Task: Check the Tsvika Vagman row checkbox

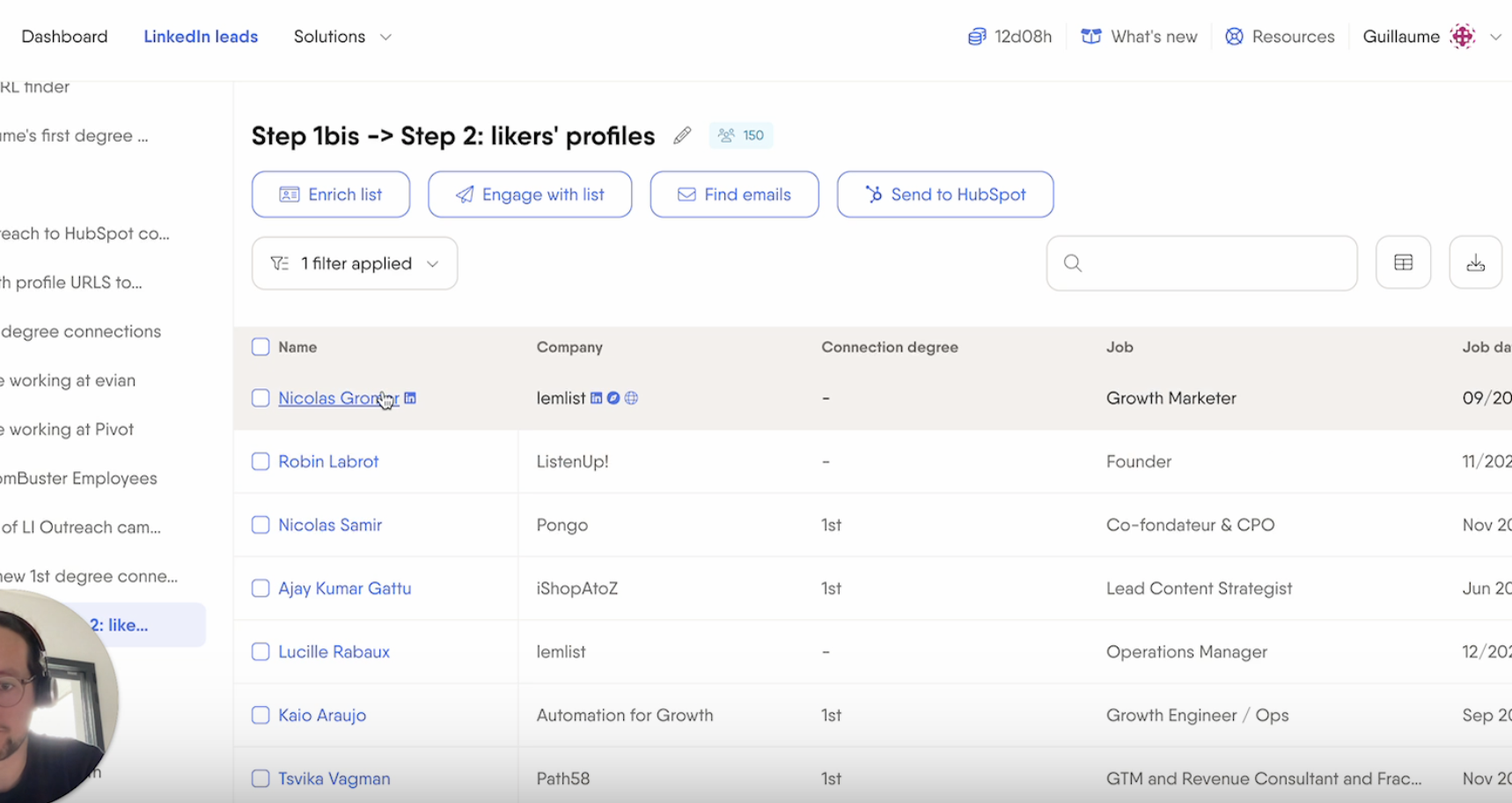Action: pyautogui.click(x=261, y=778)
